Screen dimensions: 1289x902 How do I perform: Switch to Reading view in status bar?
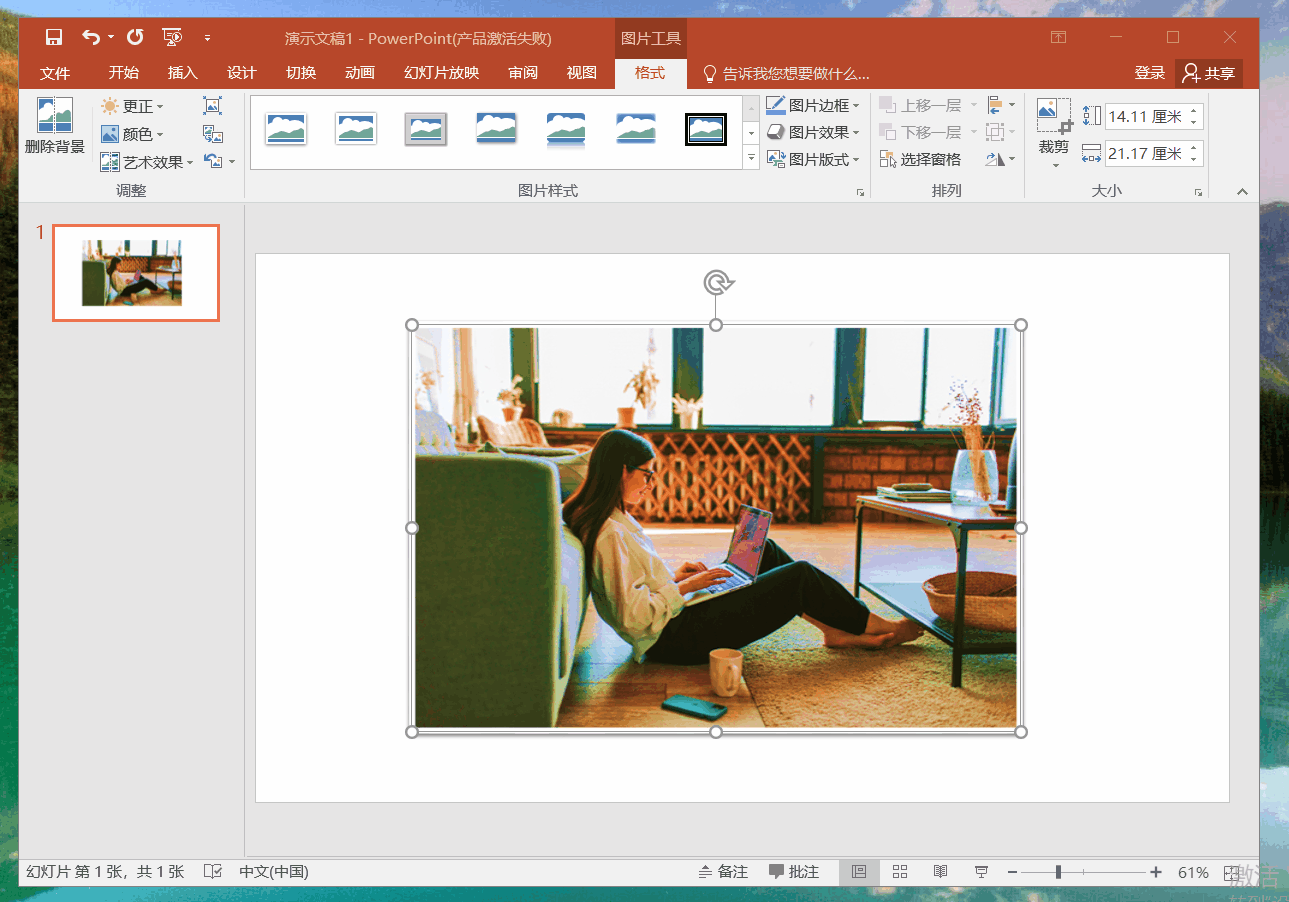click(x=940, y=872)
